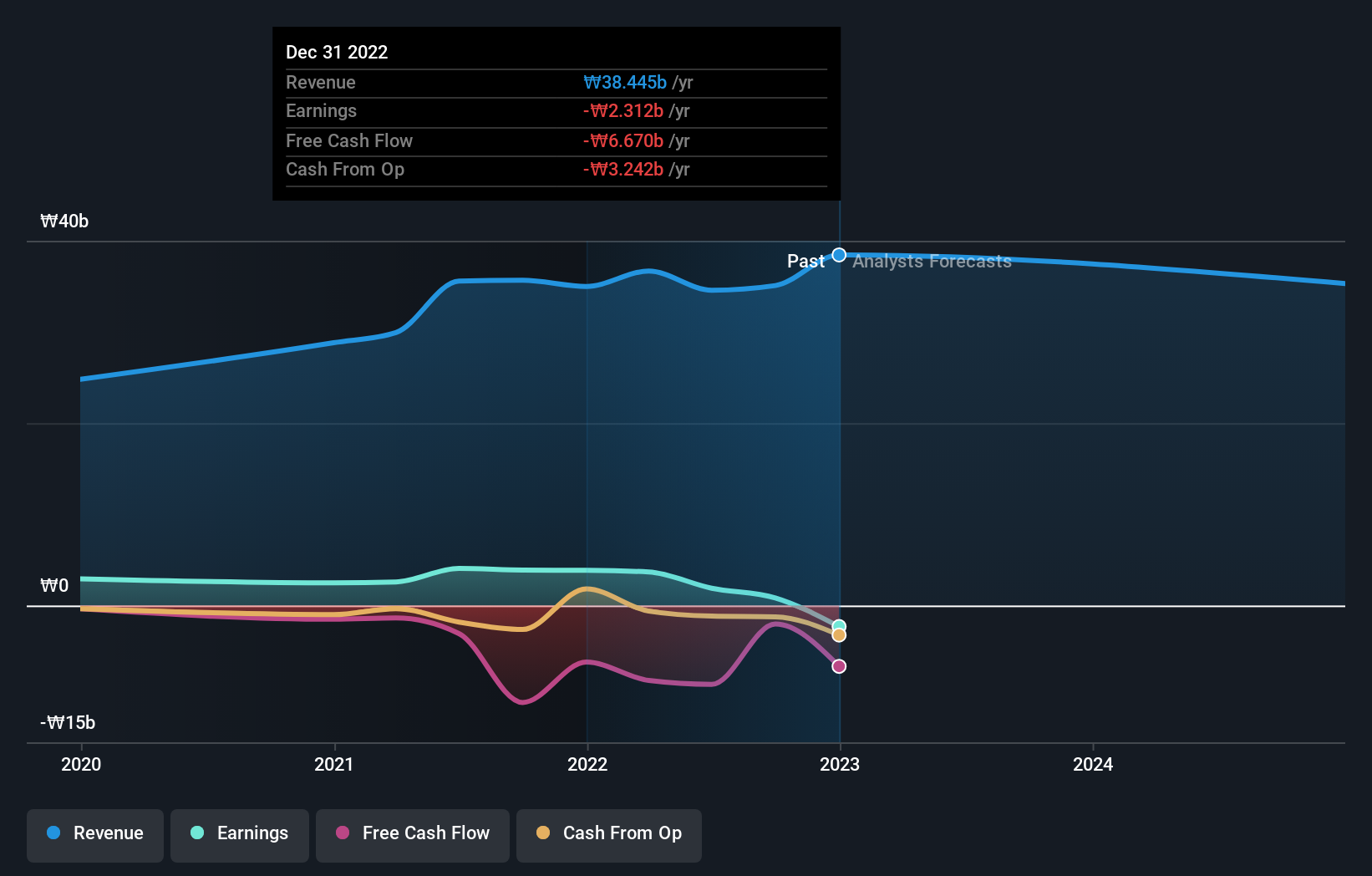Select the yellow Cash From Op endpoint marker
The image size is (1372, 876).
click(839, 636)
